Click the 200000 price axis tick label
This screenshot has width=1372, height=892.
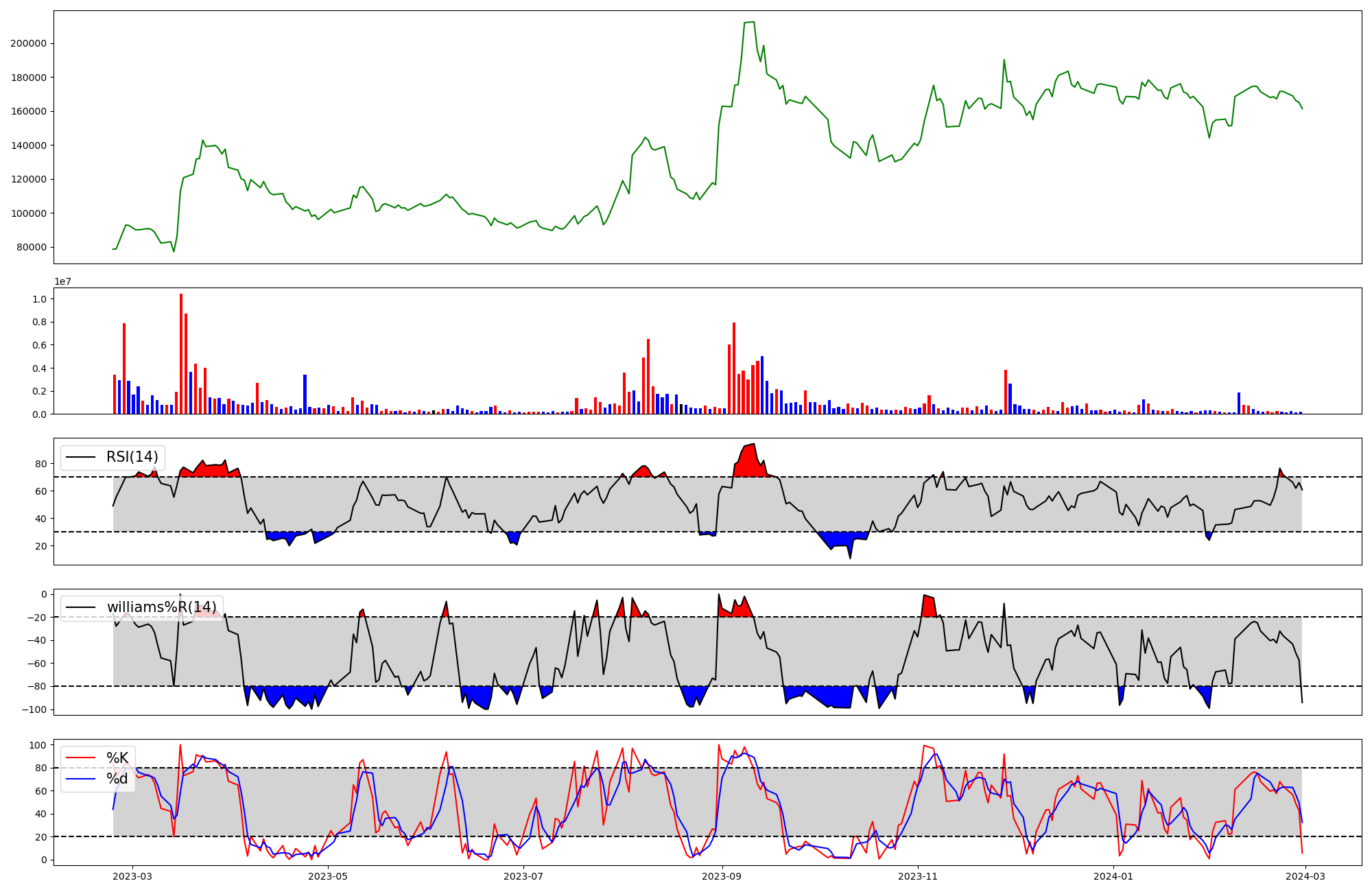click(x=28, y=43)
